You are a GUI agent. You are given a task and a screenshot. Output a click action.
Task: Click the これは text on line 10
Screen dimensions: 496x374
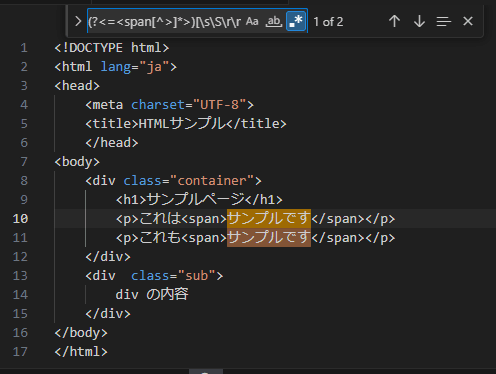[x=160, y=219]
